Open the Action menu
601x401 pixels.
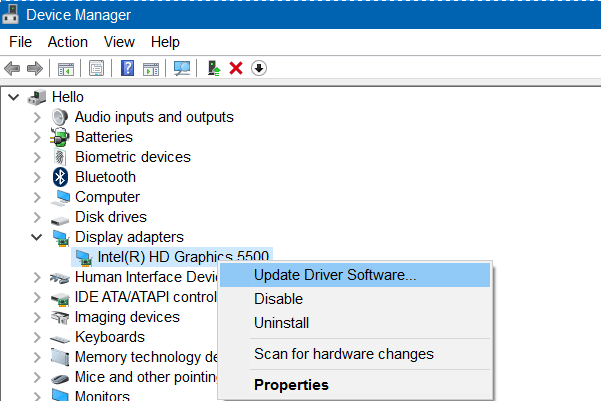pyautogui.click(x=68, y=42)
